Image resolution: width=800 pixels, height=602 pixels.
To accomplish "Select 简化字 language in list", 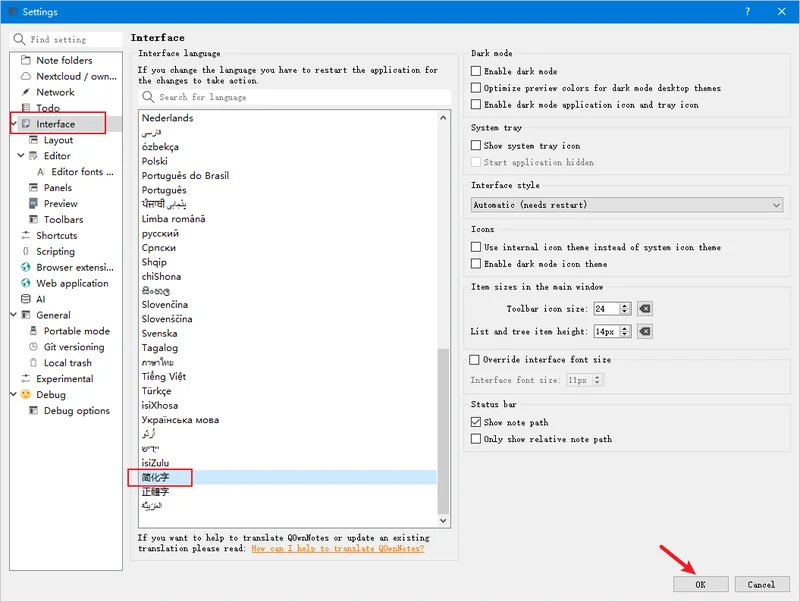I will click(x=287, y=478).
